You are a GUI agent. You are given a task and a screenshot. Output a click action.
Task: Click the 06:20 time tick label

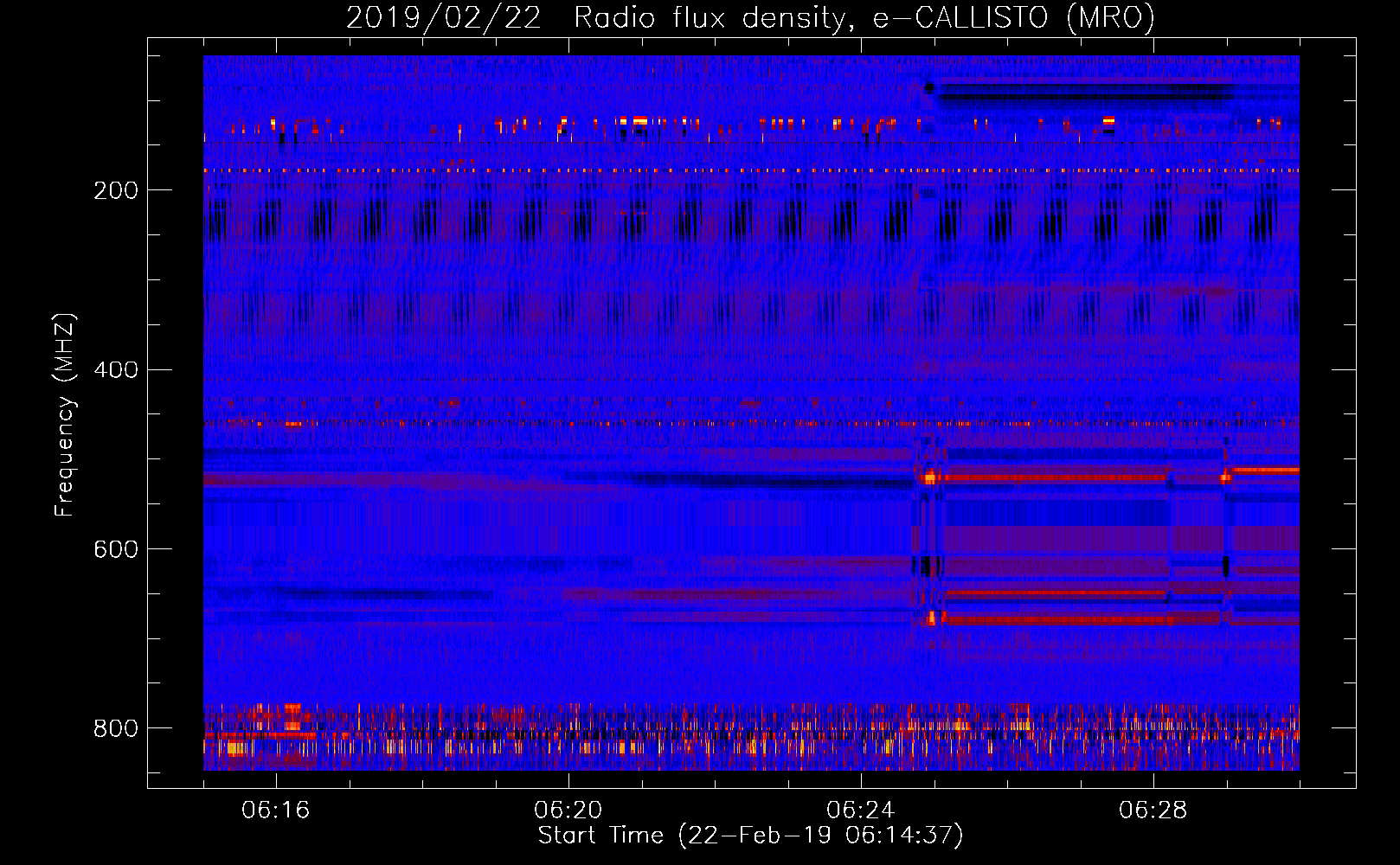click(568, 811)
